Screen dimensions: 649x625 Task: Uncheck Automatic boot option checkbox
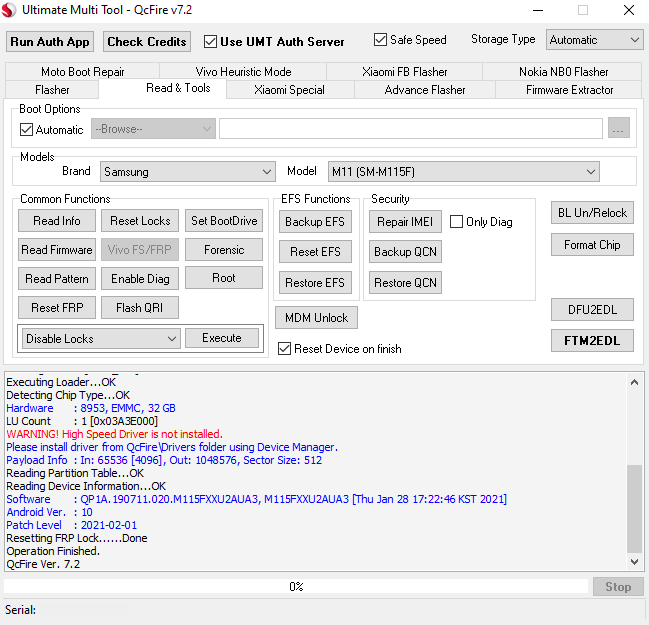[26, 130]
